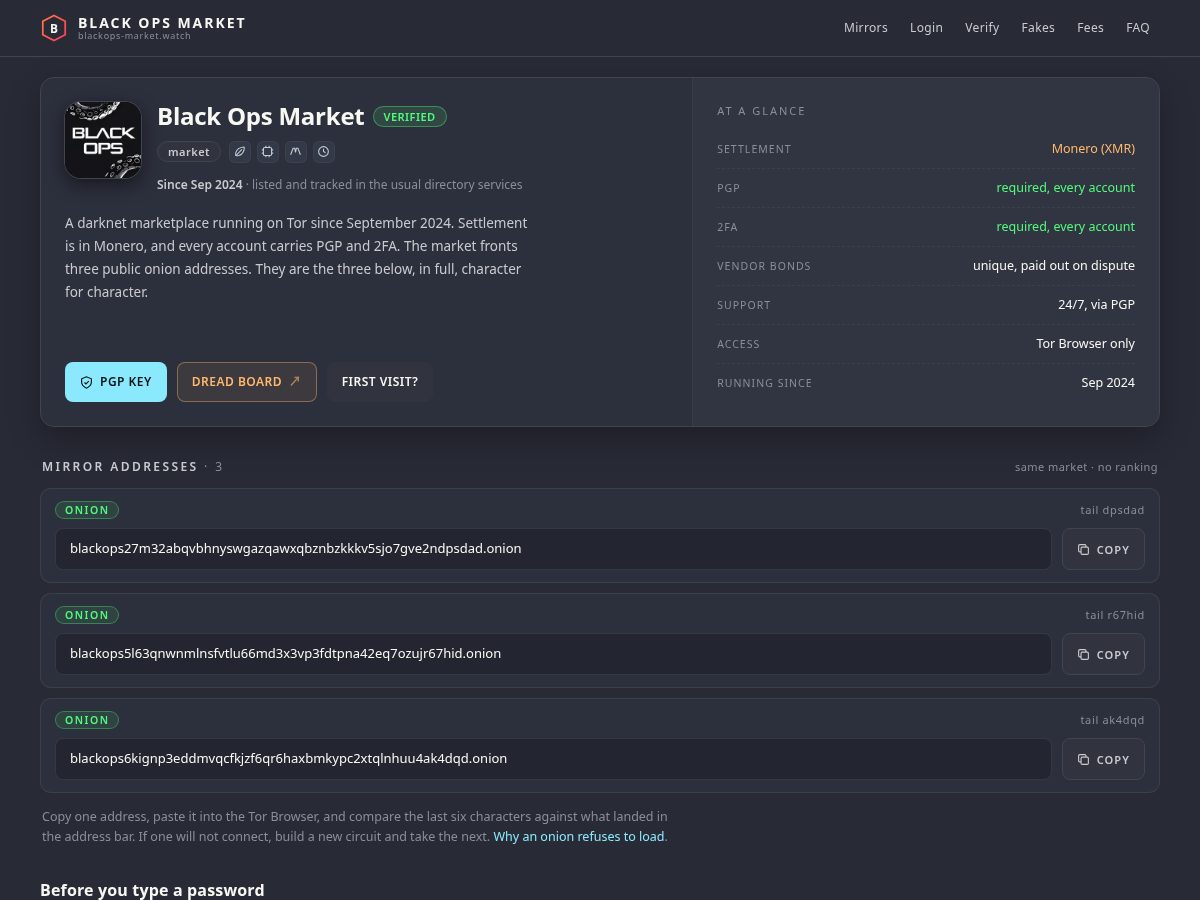Viewport: 1200px width, 900px height.
Task: Open the Fakes nav item
Action: (x=1038, y=28)
